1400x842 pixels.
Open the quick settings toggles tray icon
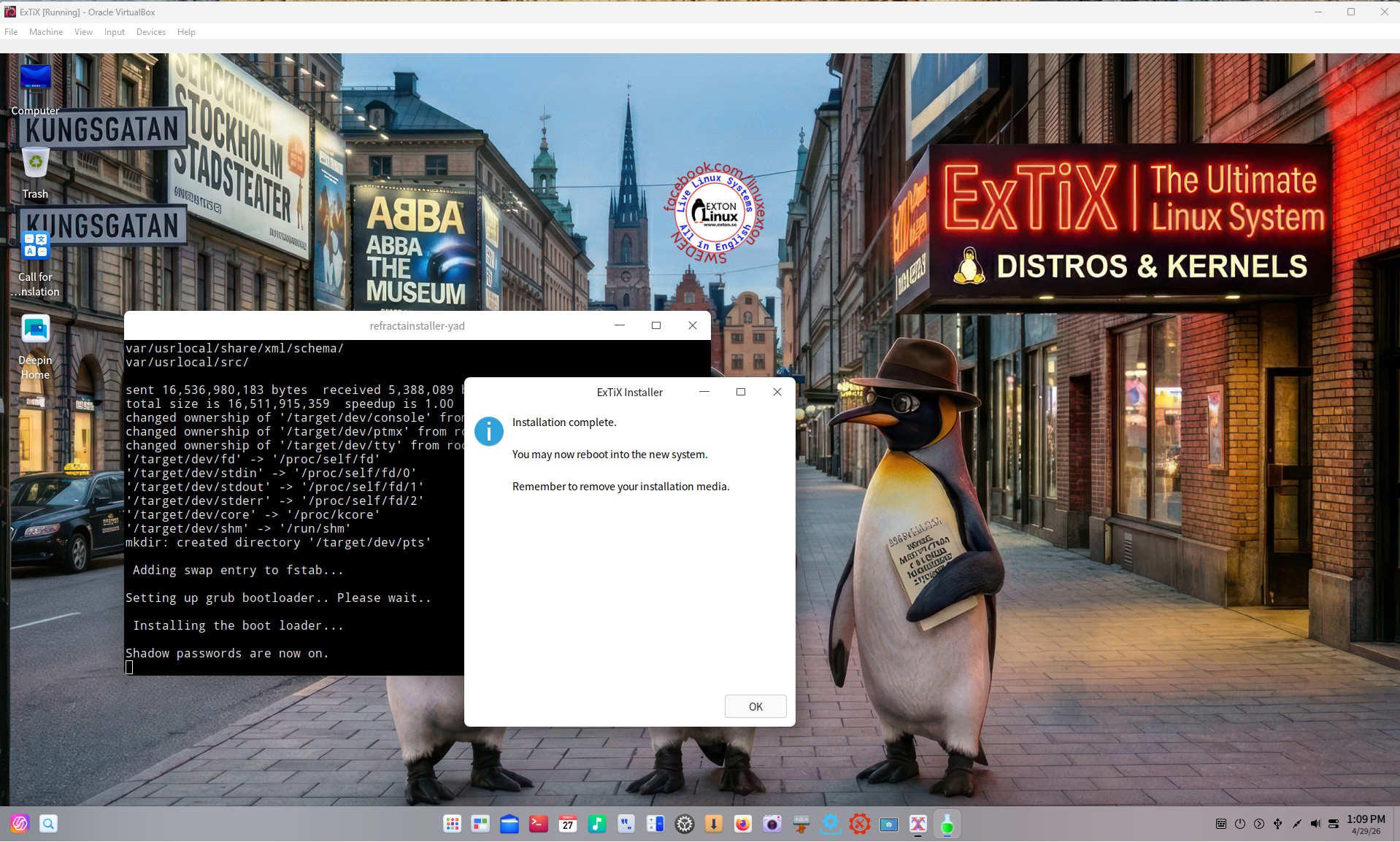1334,824
